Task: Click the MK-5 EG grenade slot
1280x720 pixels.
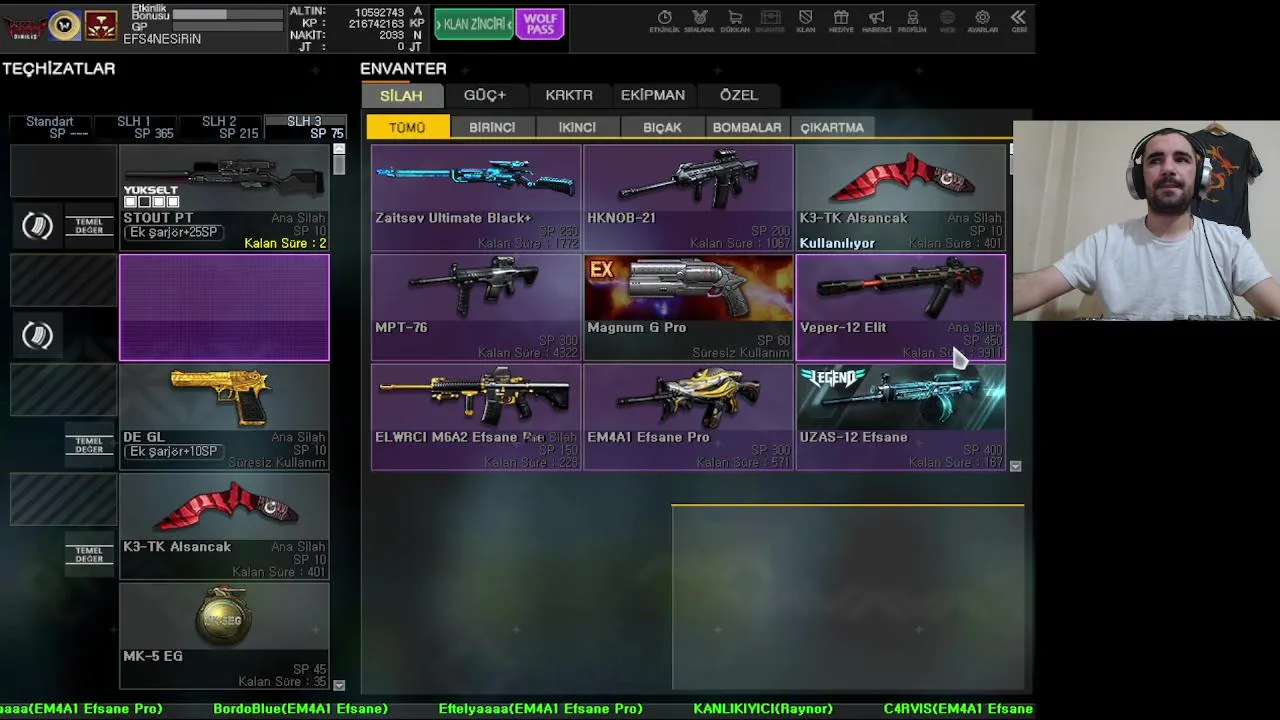Action: [x=224, y=636]
